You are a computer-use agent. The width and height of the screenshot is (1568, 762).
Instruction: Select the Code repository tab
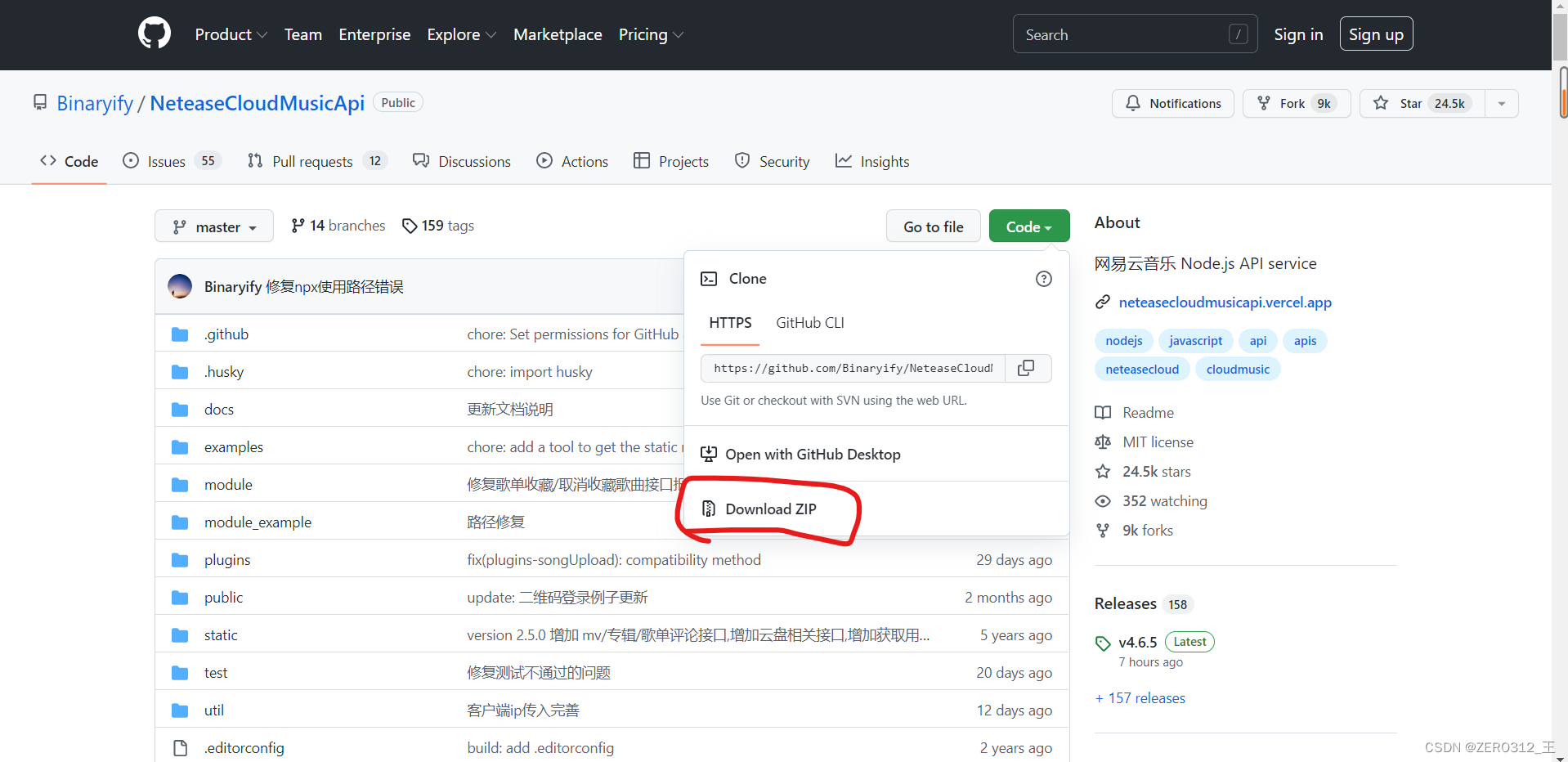[69, 161]
